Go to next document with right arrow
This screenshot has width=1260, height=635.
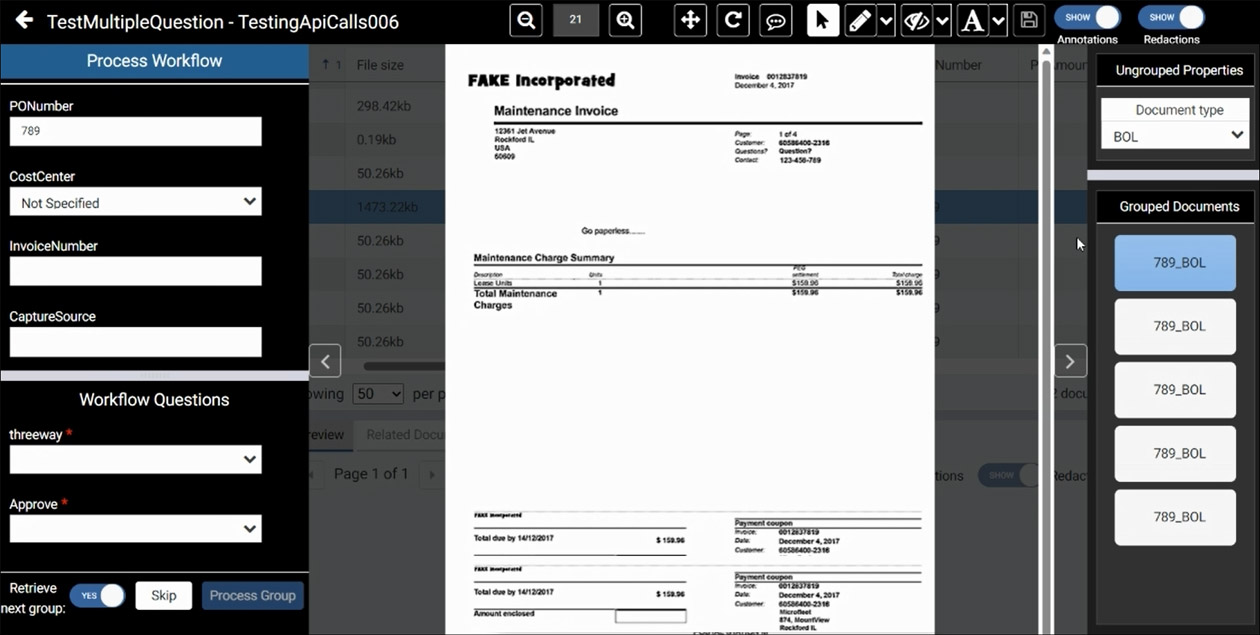point(1070,361)
